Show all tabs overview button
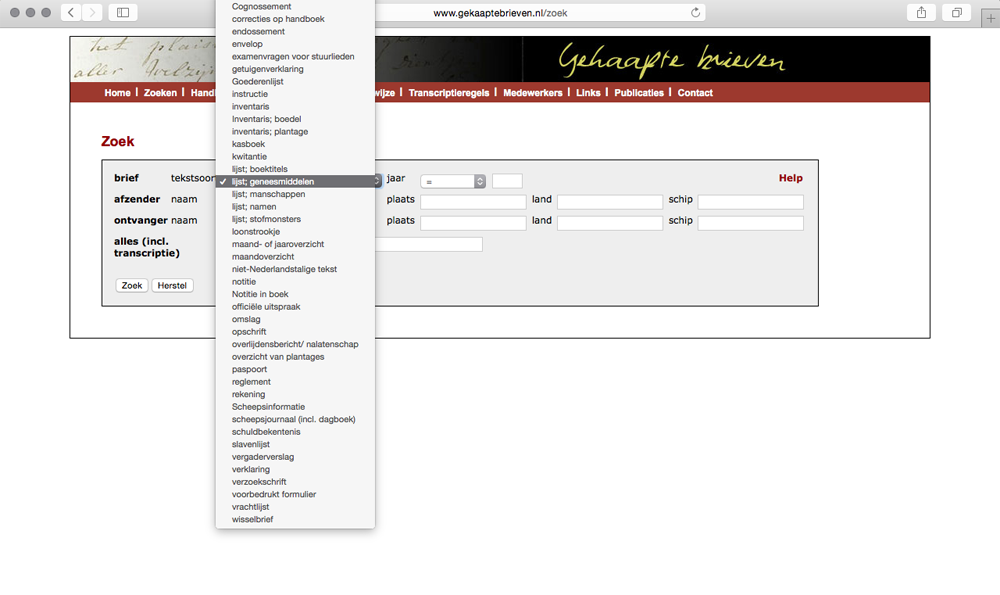Image resolution: width=1000 pixels, height=595 pixels. tap(957, 12)
